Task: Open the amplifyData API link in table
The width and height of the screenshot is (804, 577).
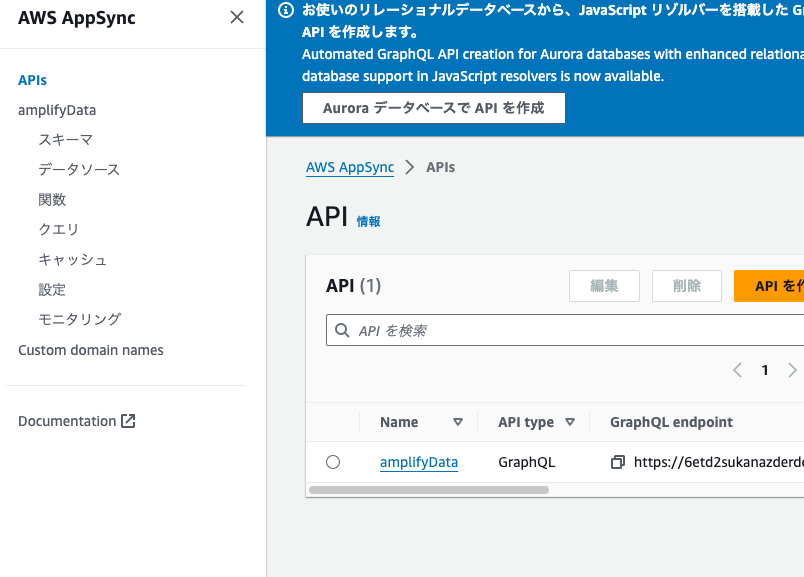Action: (419, 462)
